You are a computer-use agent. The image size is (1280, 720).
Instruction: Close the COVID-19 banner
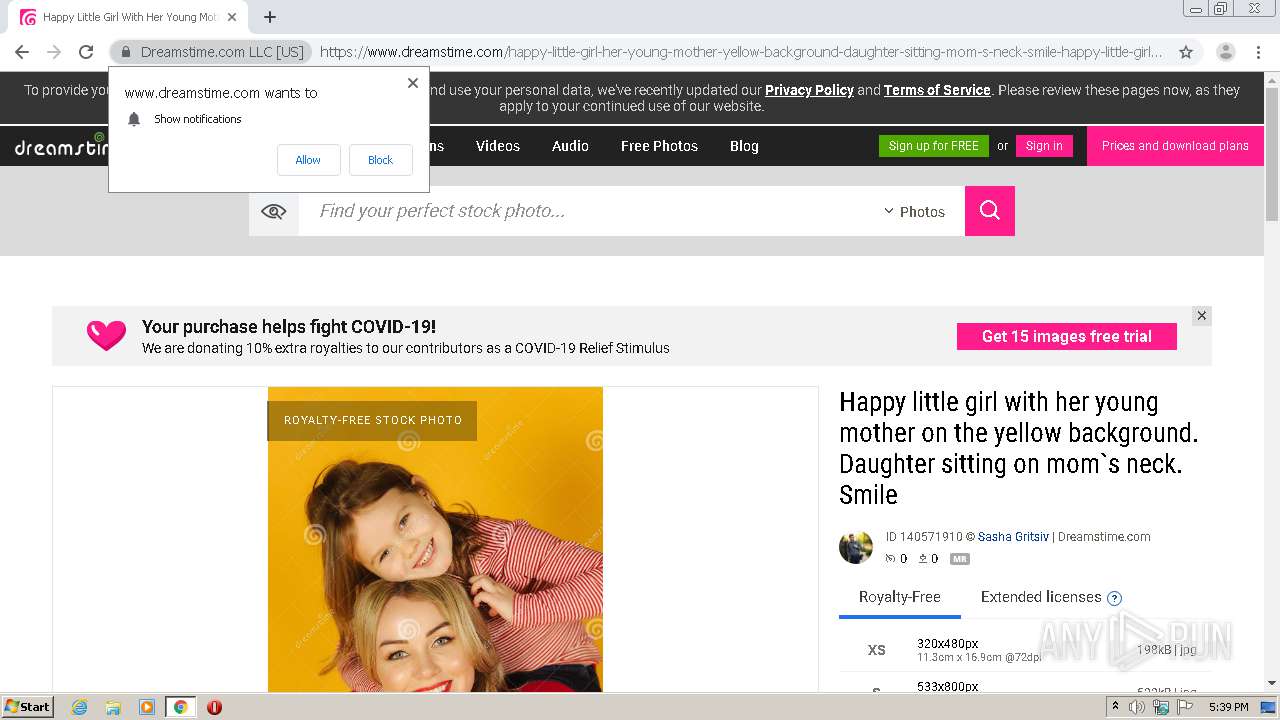1202,316
